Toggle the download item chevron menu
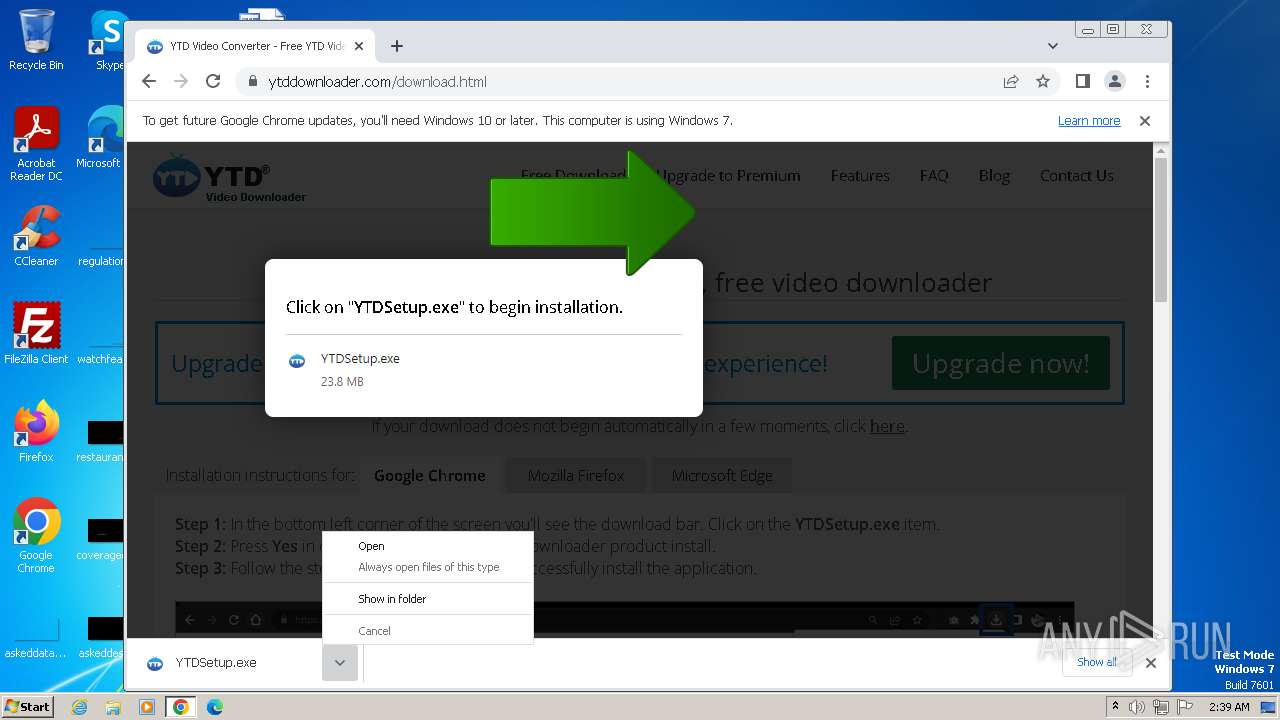The image size is (1280, 720). (x=340, y=663)
